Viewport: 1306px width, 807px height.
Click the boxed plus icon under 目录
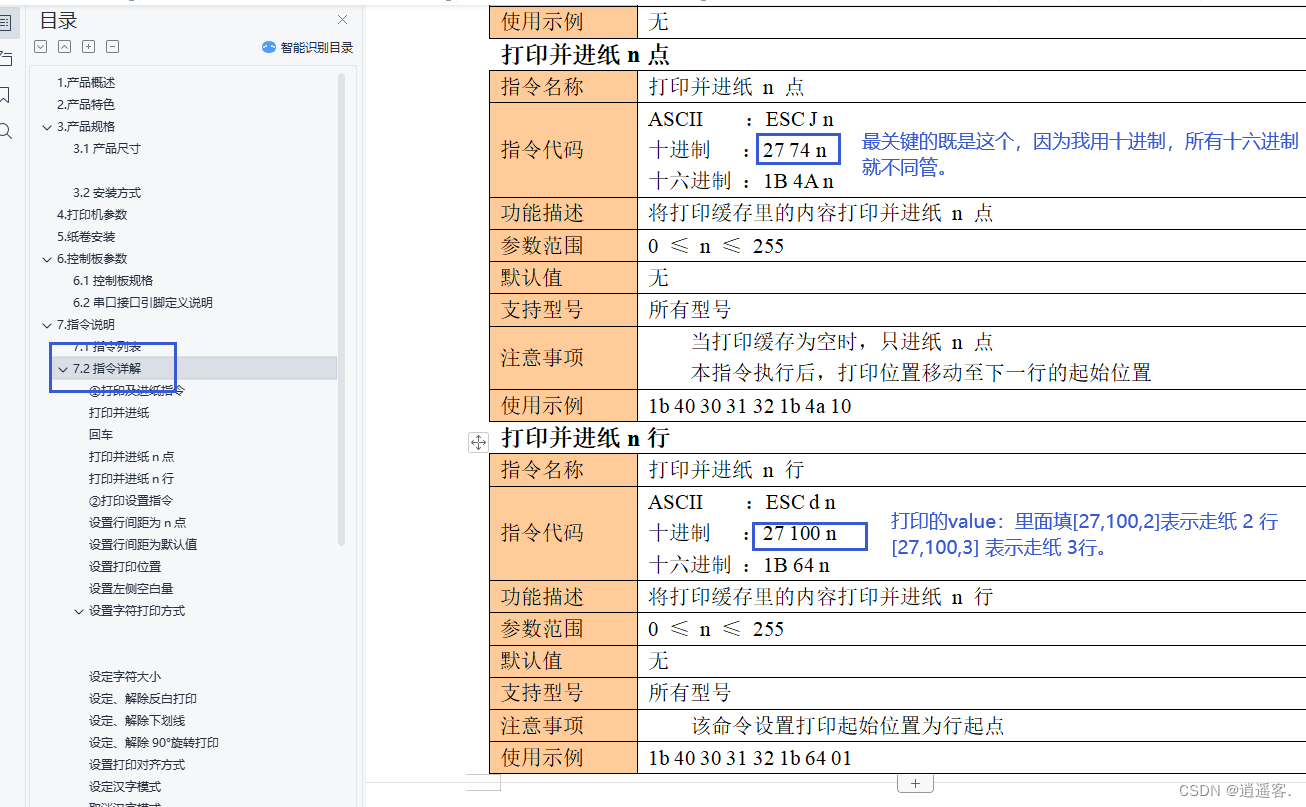88,47
